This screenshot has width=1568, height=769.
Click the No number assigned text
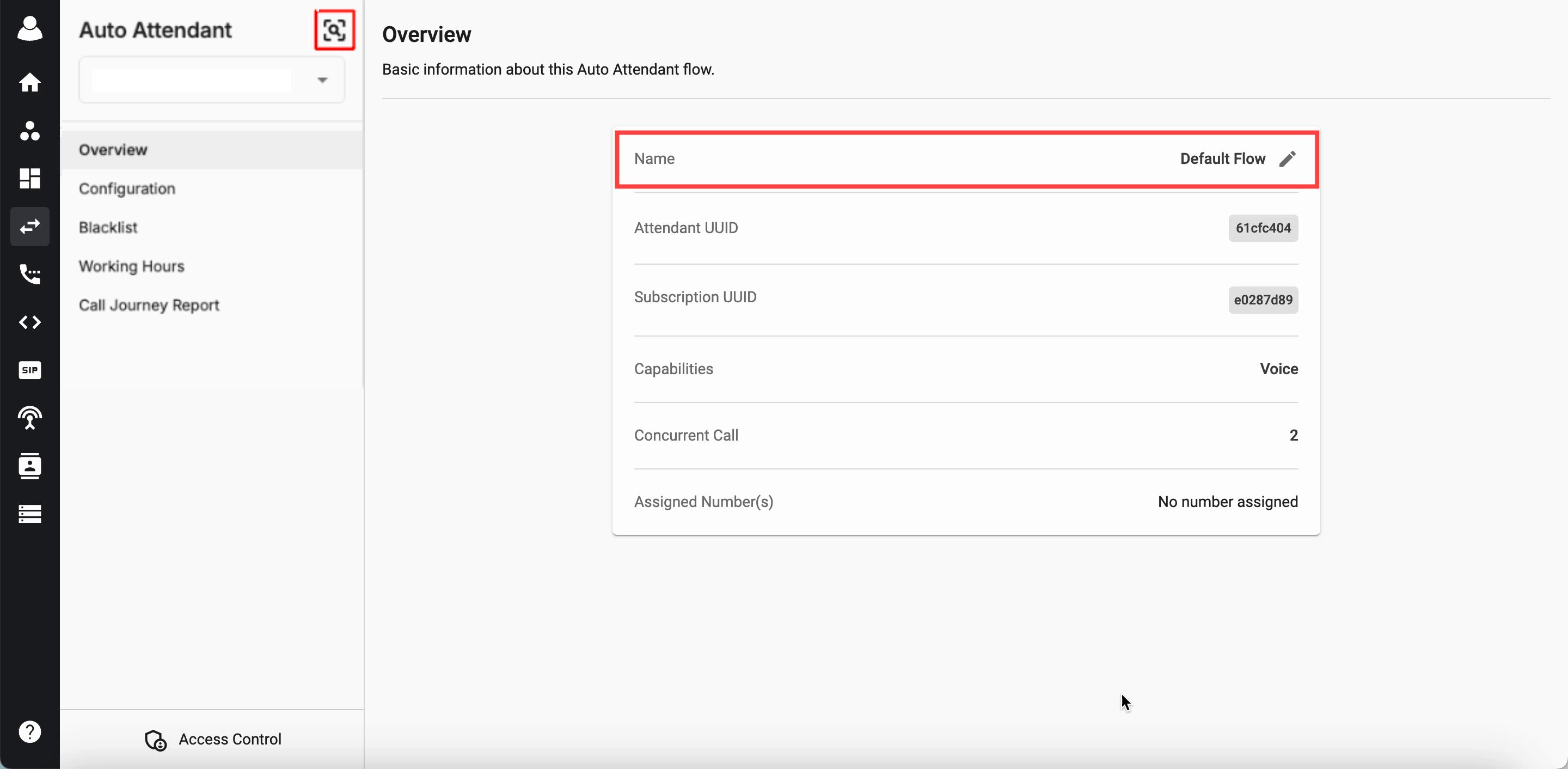coord(1228,502)
